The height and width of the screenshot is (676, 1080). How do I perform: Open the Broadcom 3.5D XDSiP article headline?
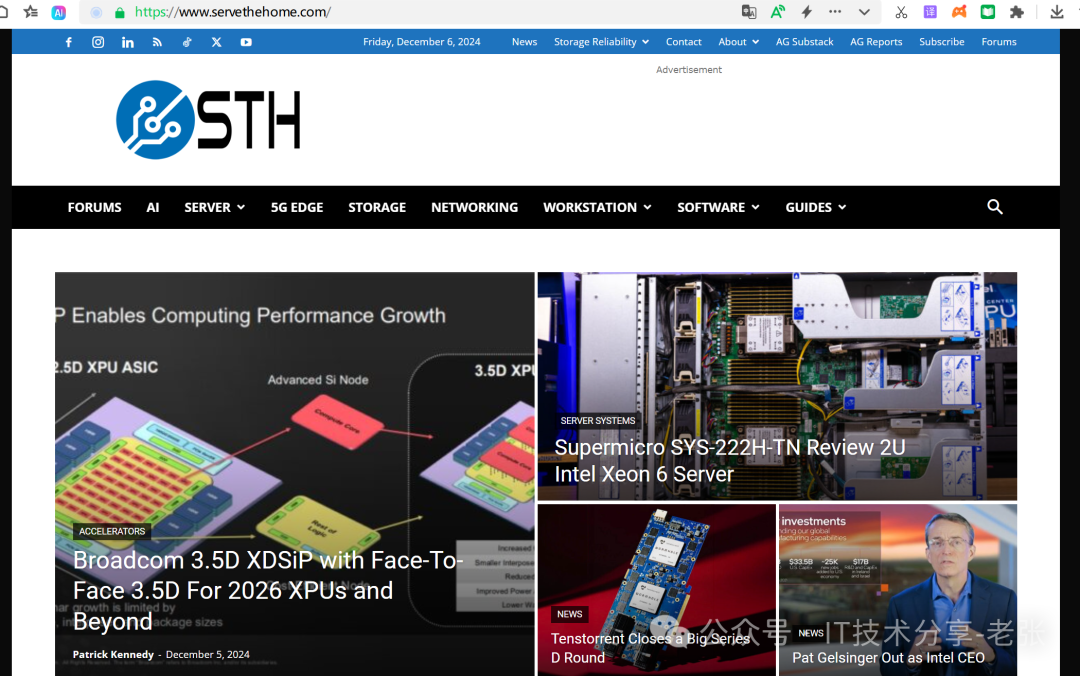click(x=269, y=591)
